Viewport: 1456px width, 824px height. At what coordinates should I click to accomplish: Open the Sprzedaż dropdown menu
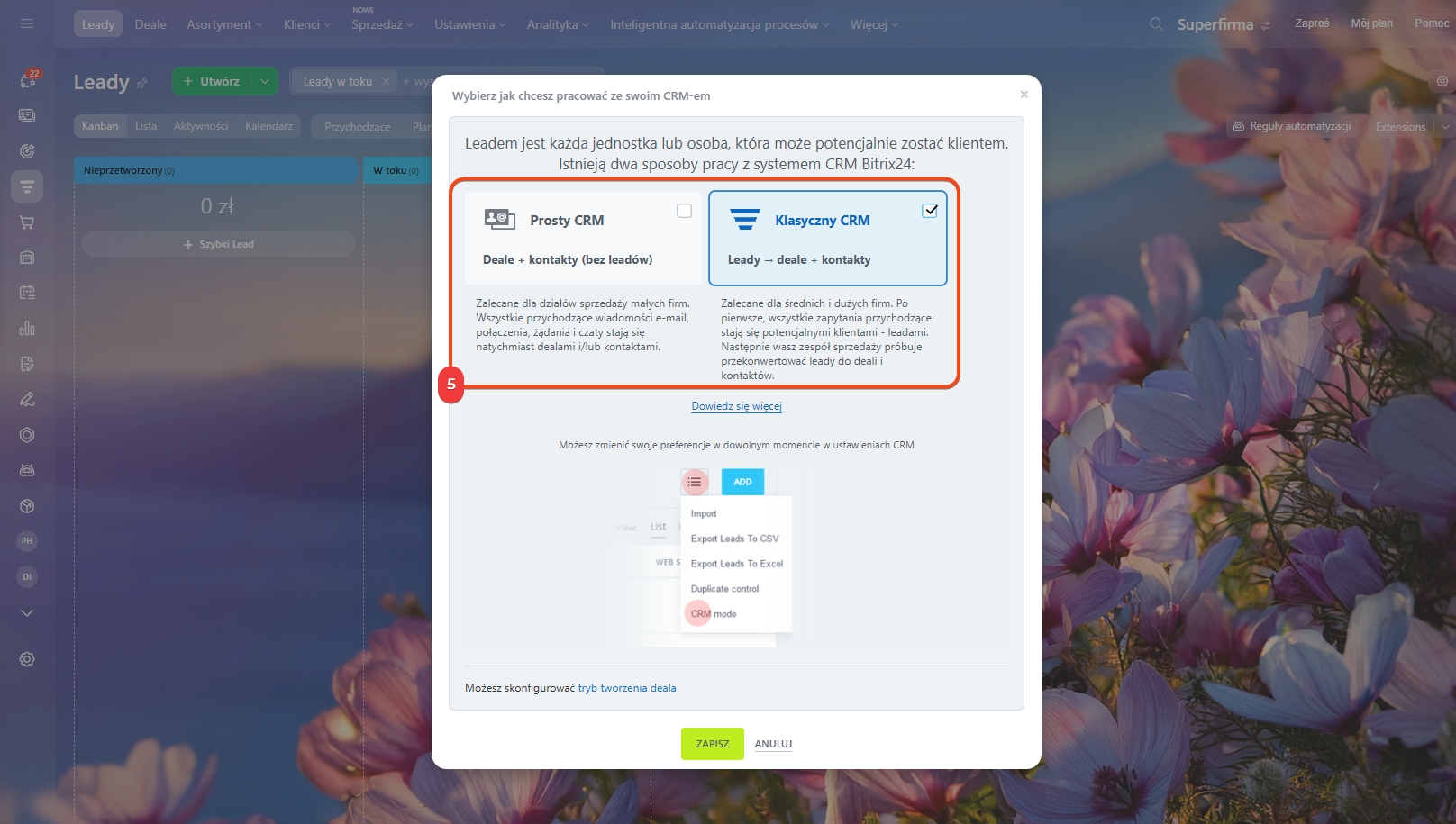[383, 24]
